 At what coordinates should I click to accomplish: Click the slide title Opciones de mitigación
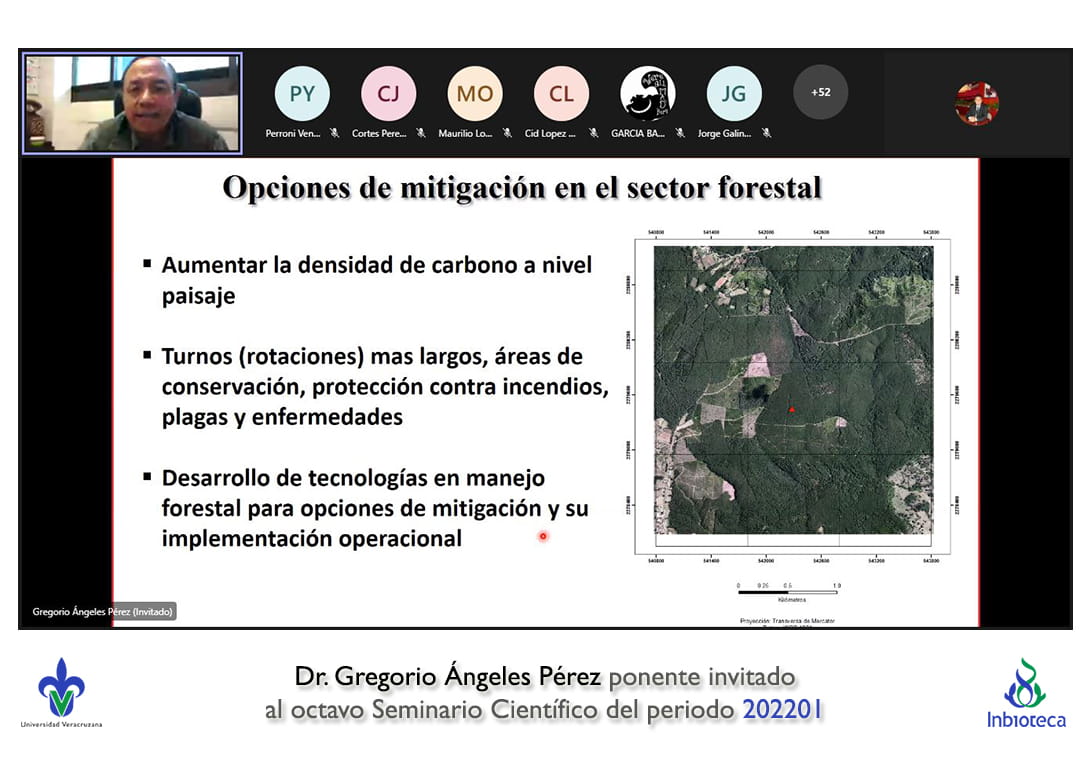tap(521, 188)
